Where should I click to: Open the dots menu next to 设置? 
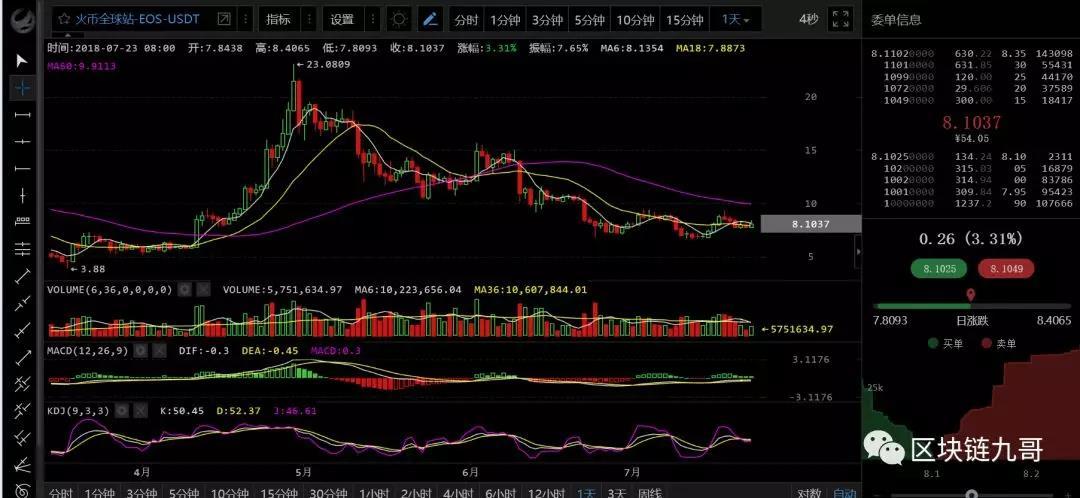coord(373,19)
